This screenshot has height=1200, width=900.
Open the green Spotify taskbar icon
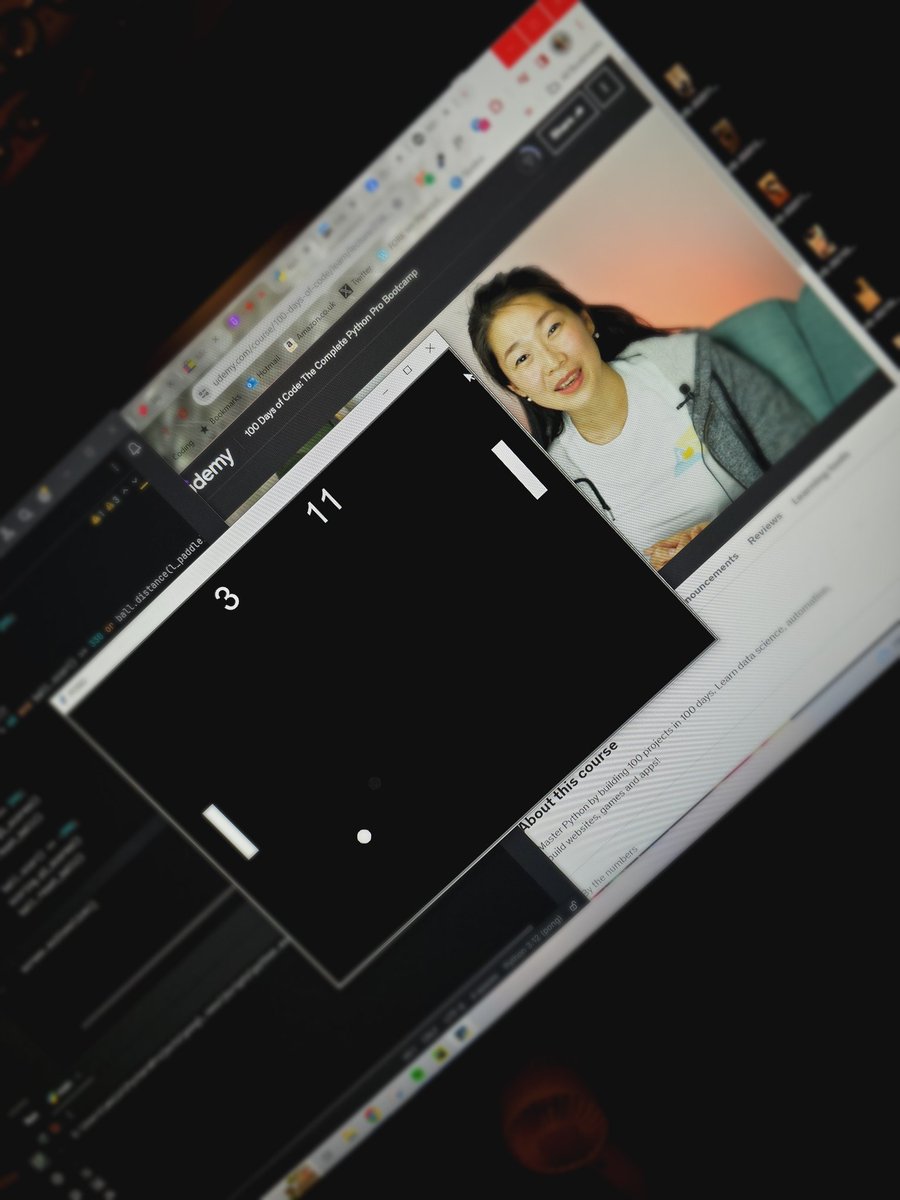point(417,1075)
